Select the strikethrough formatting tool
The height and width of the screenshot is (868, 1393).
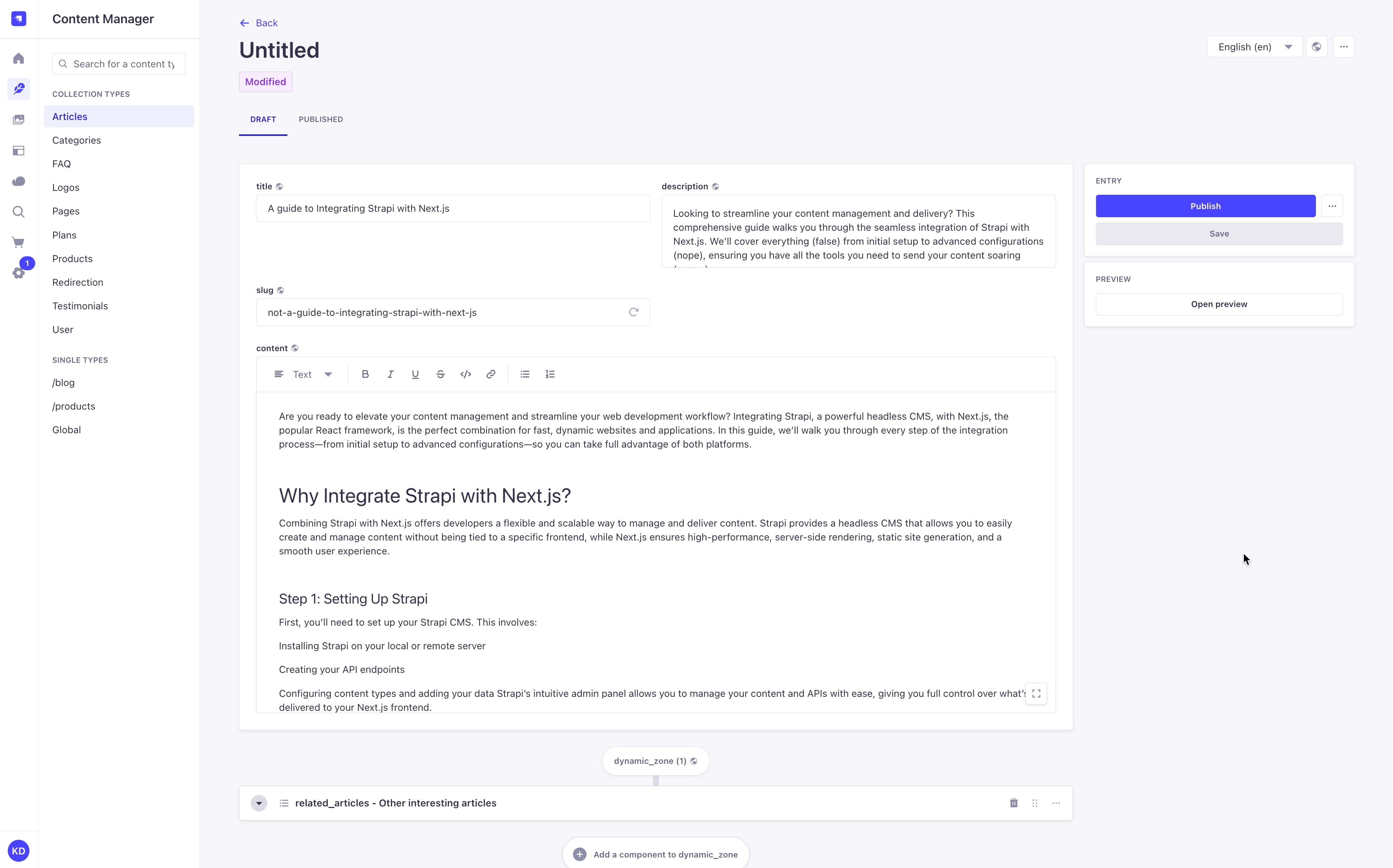(x=440, y=374)
